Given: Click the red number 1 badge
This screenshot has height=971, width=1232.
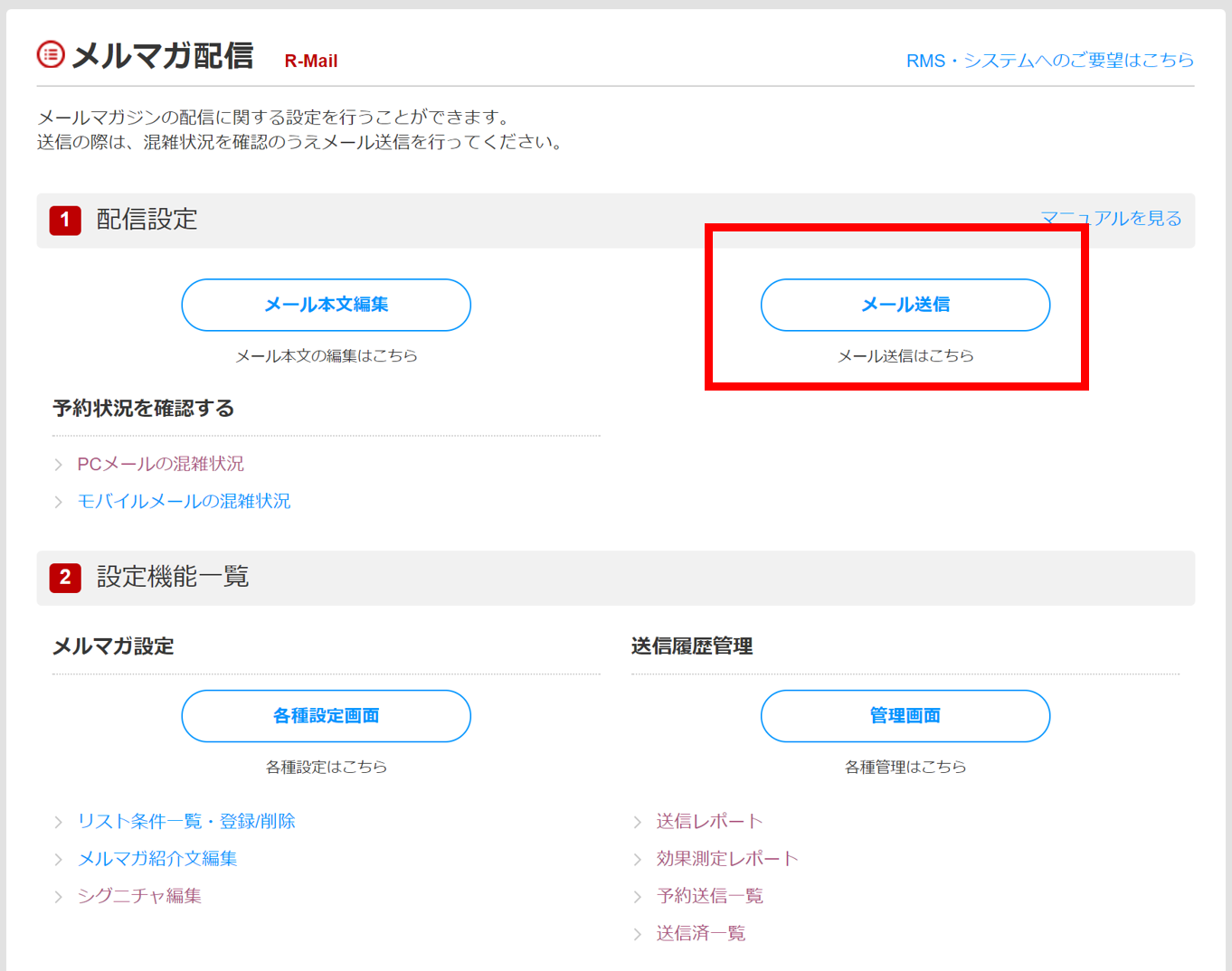Looking at the screenshot, I should tap(65, 220).
